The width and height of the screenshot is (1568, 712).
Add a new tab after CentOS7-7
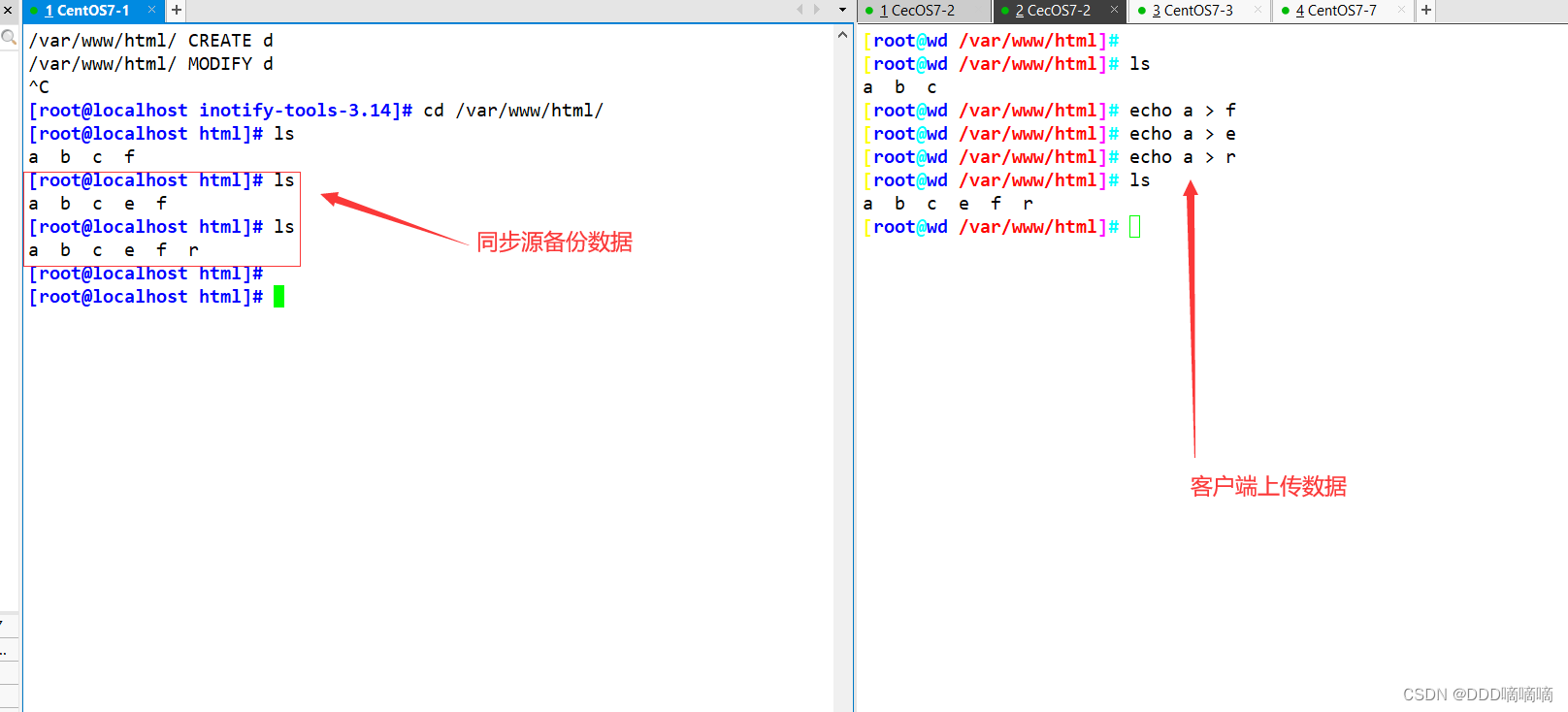click(1426, 10)
